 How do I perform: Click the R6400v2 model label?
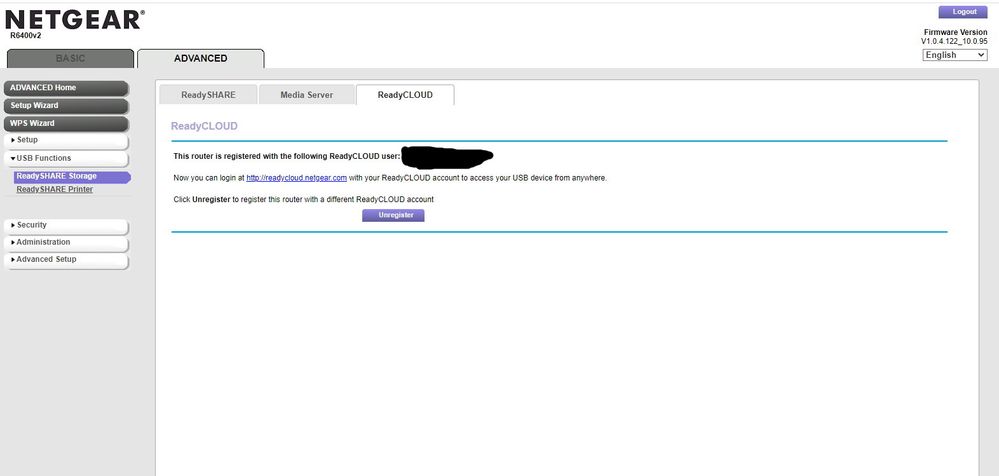click(x=25, y=36)
